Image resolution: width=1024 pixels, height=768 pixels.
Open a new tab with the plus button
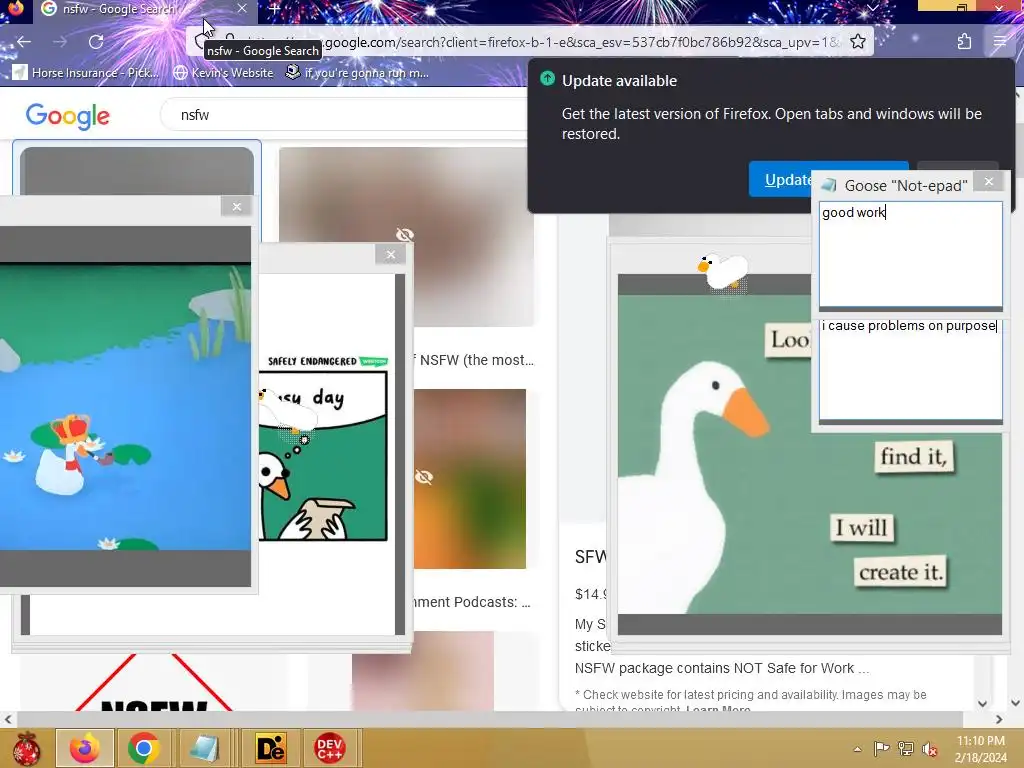tap(274, 8)
